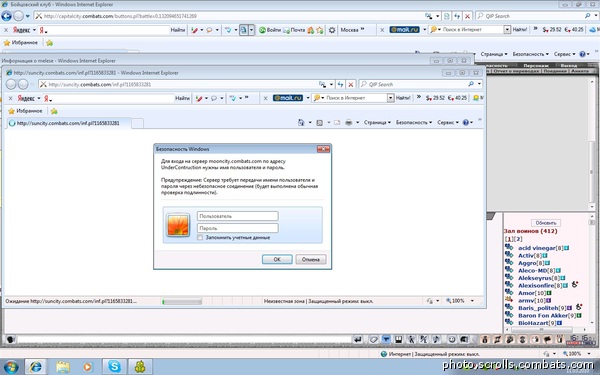Click Избранное in the suncity window
600x375 pixels.
25,111
